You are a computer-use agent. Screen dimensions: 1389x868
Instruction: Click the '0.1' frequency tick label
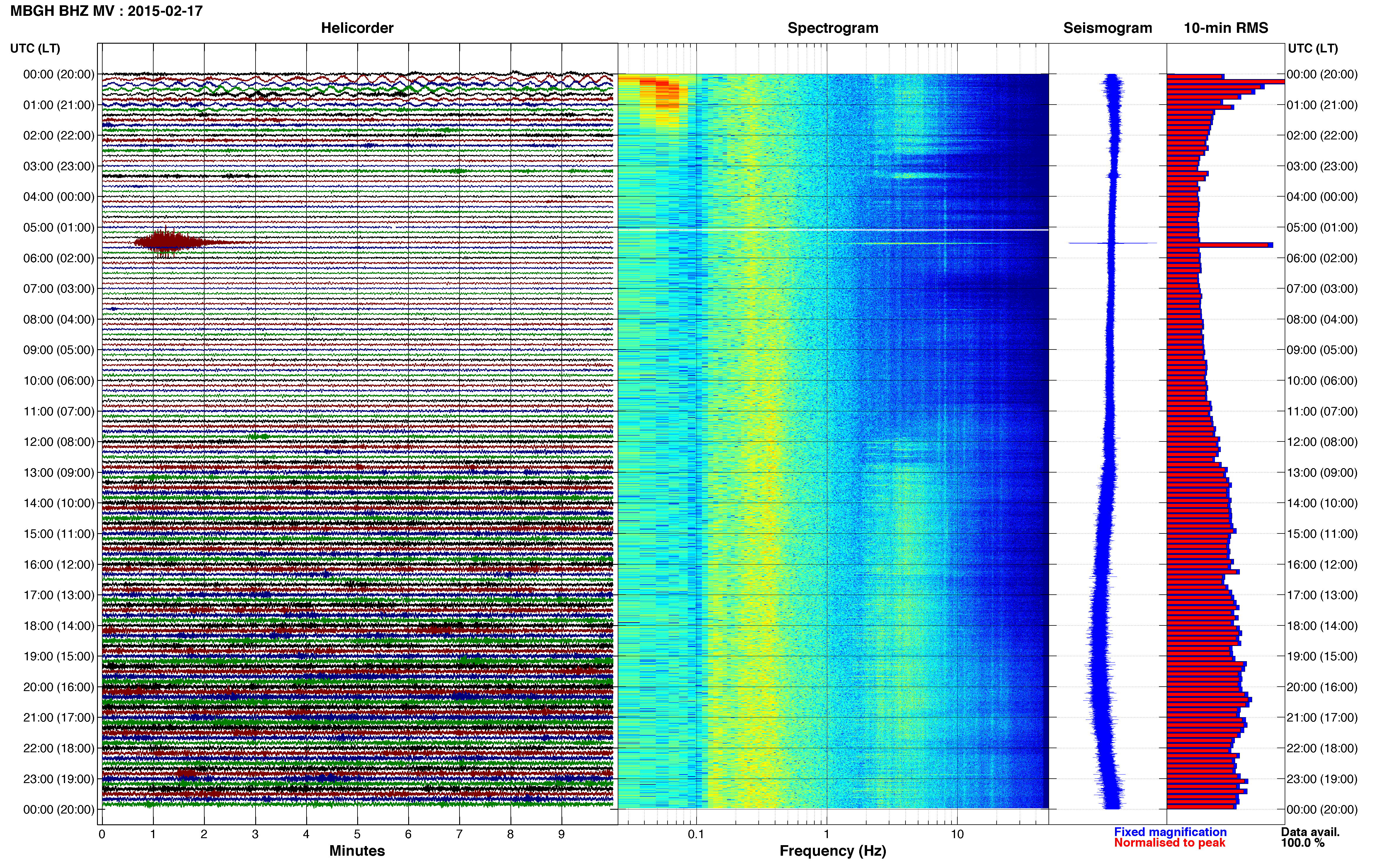(696, 834)
